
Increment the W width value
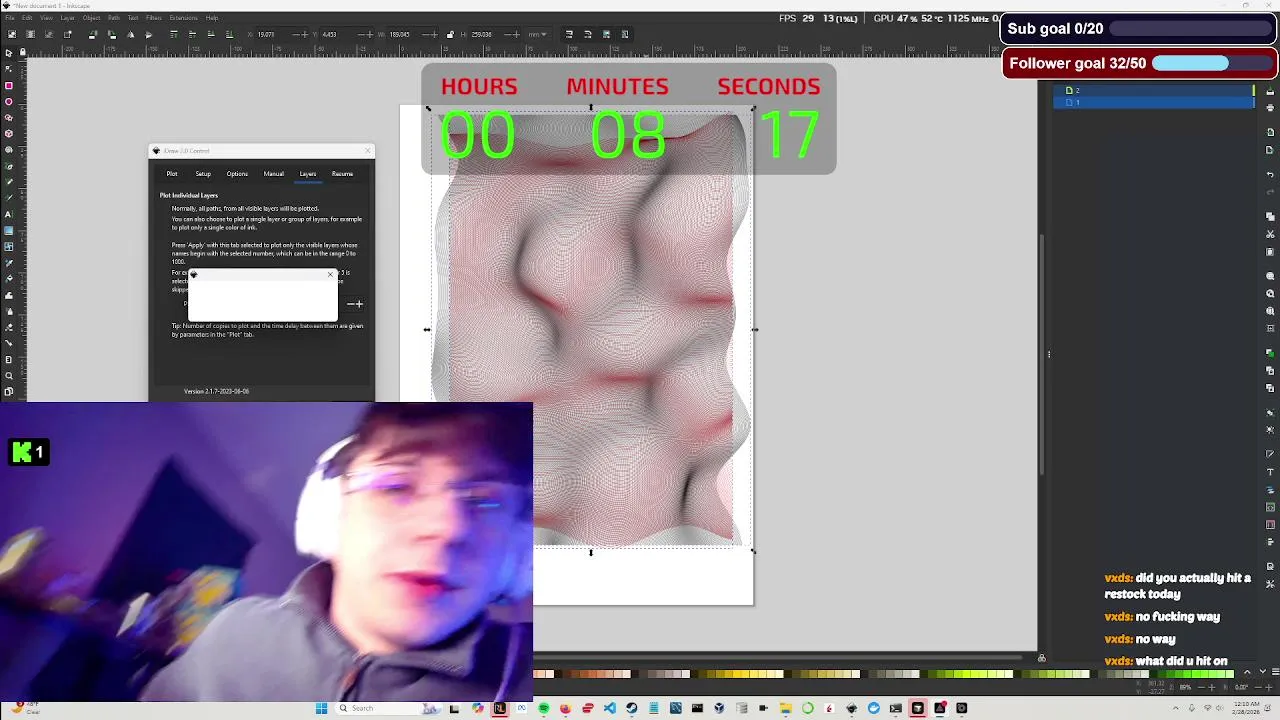pos(434,34)
